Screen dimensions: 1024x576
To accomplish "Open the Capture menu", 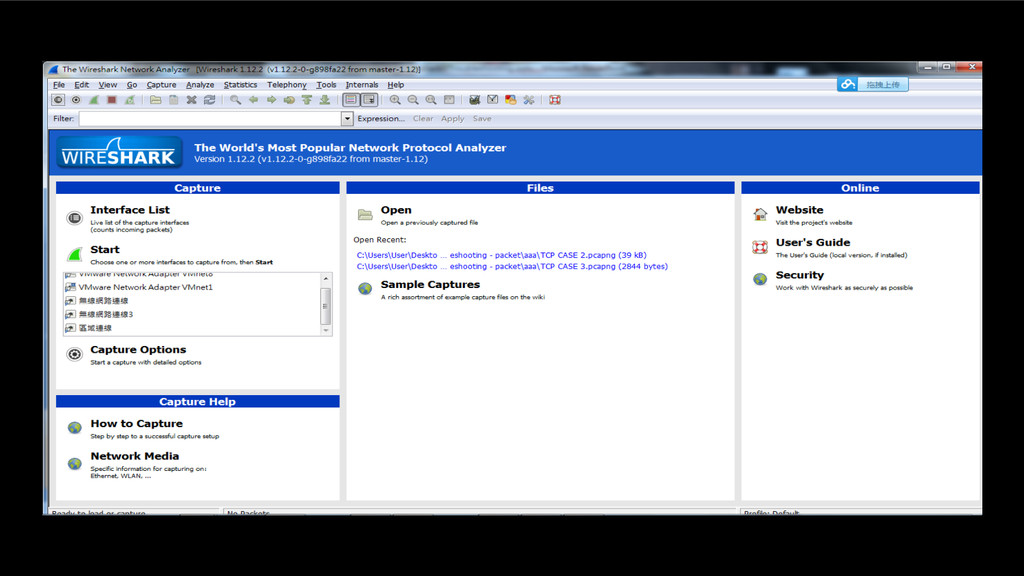I will click(x=161, y=85).
